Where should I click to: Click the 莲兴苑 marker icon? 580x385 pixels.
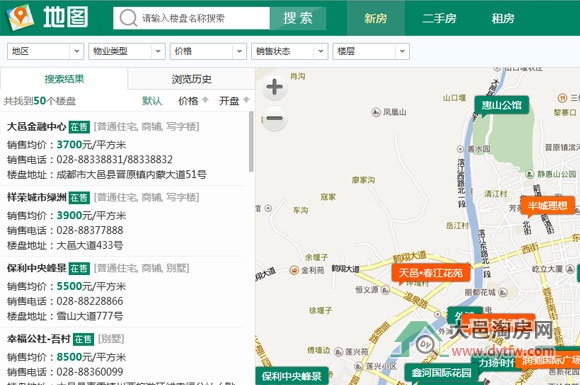click(x=338, y=352)
